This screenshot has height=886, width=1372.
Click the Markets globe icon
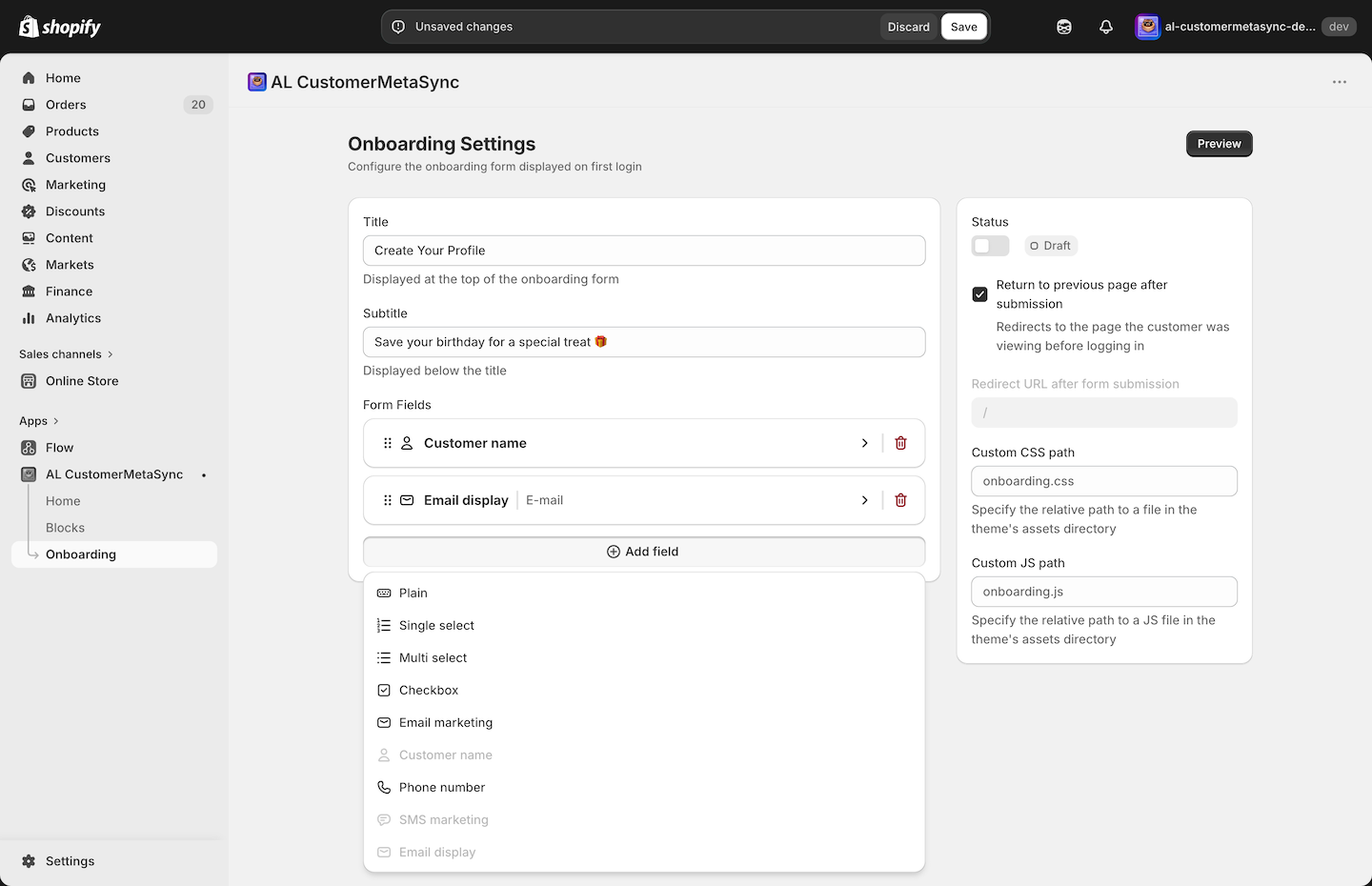point(29,265)
